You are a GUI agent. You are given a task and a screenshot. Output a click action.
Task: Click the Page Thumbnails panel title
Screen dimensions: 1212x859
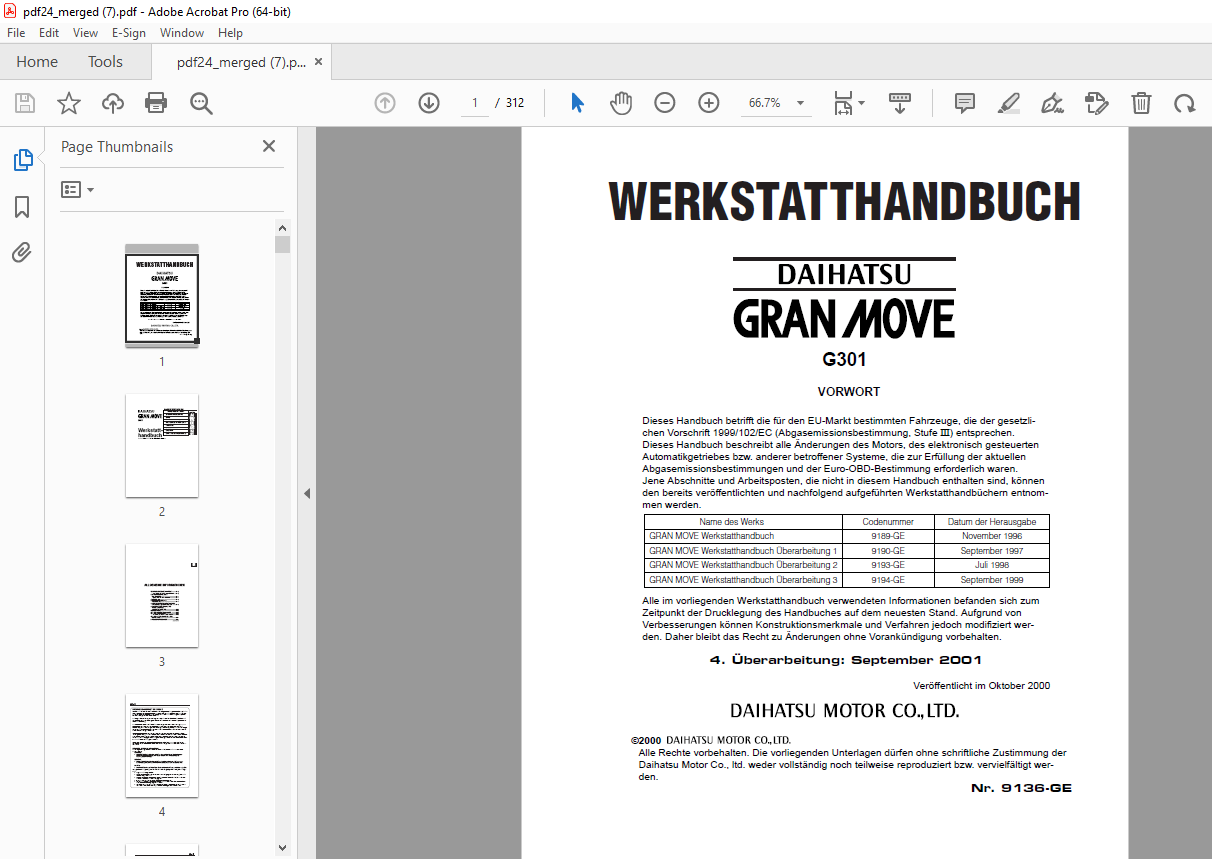[117, 147]
